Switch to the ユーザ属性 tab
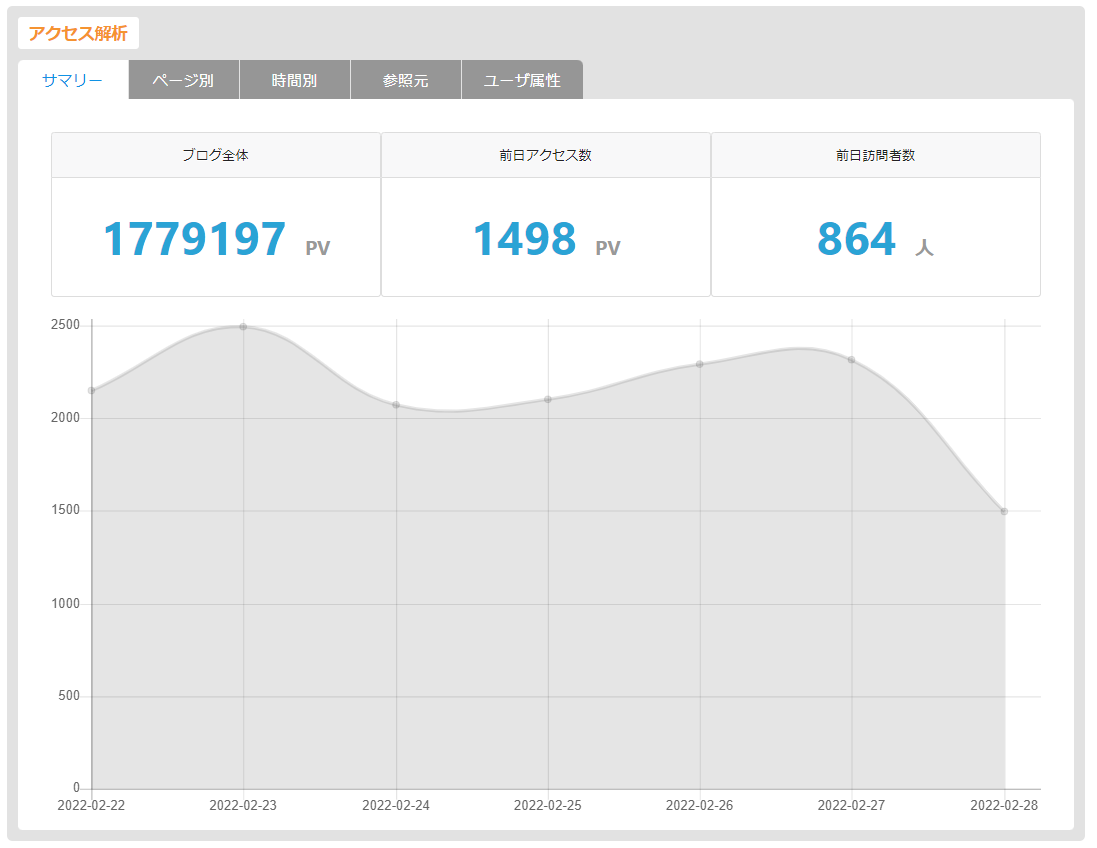Image resolution: width=1097 pixels, height=848 pixels. pos(522,80)
